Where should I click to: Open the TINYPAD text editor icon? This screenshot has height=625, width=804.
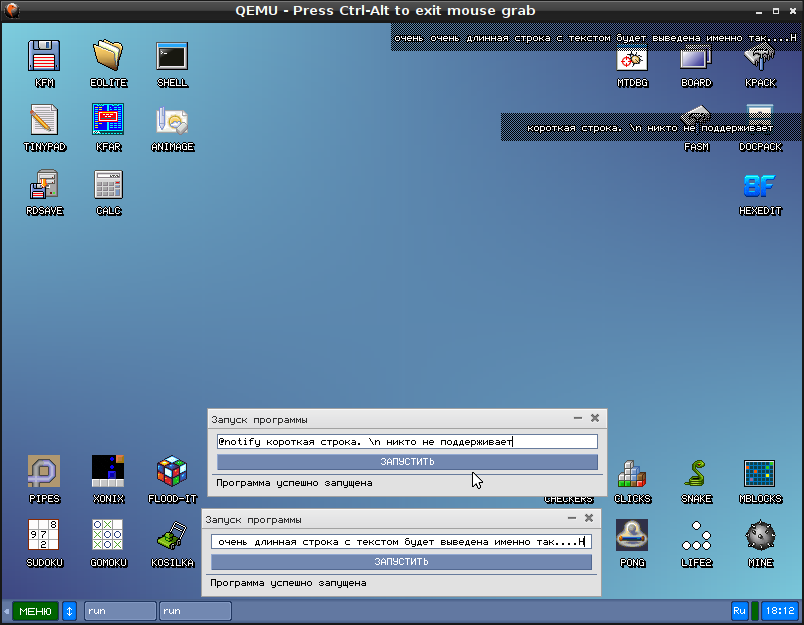tap(44, 122)
